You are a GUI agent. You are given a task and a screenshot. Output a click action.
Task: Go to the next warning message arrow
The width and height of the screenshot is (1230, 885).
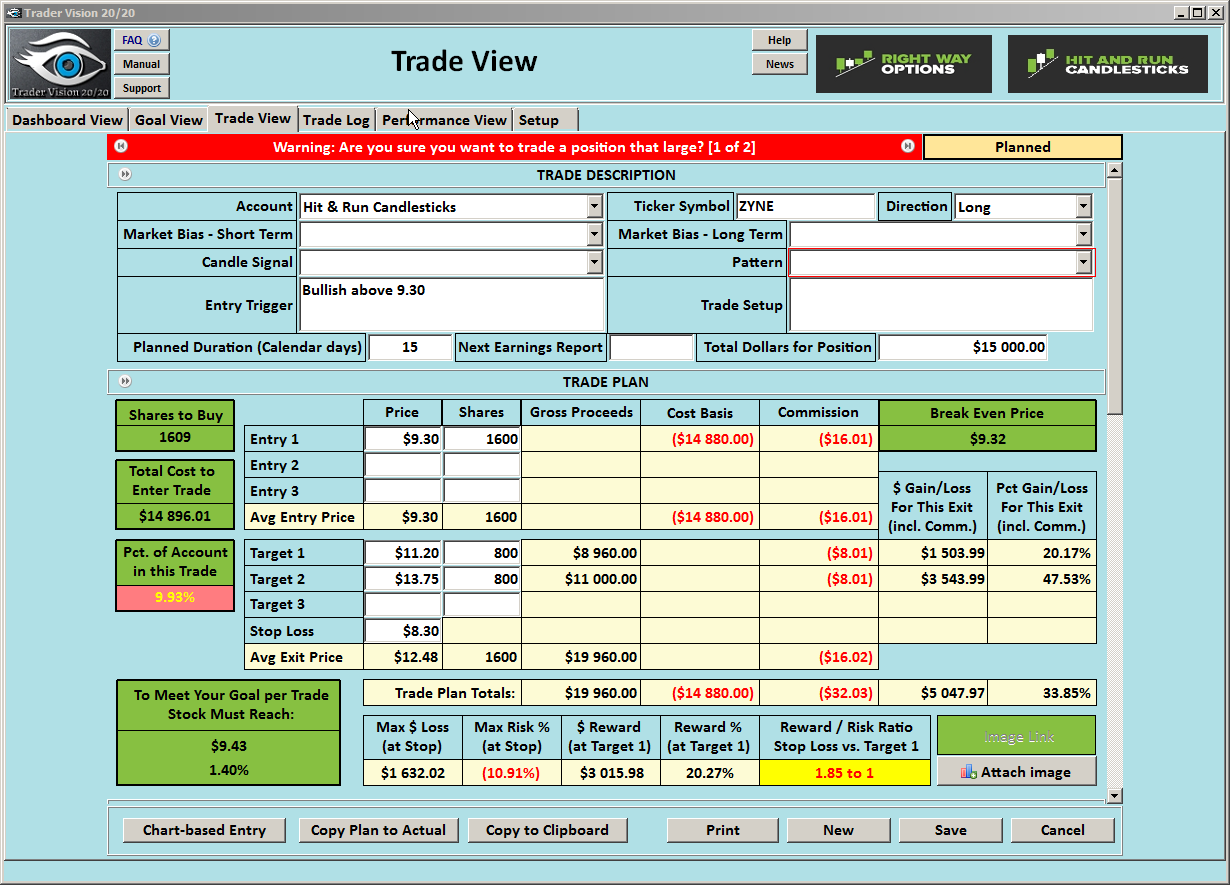point(907,146)
